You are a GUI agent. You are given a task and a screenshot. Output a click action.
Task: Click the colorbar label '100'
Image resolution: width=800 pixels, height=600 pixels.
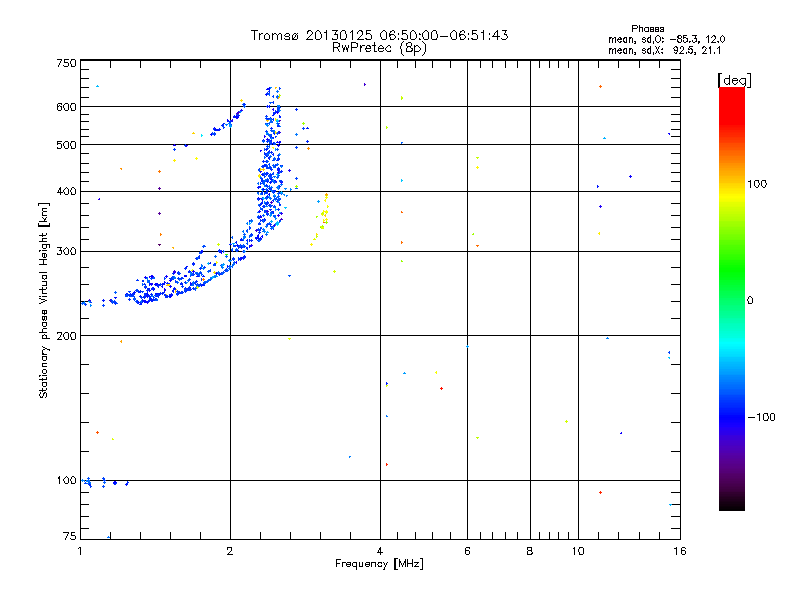[757, 184]
